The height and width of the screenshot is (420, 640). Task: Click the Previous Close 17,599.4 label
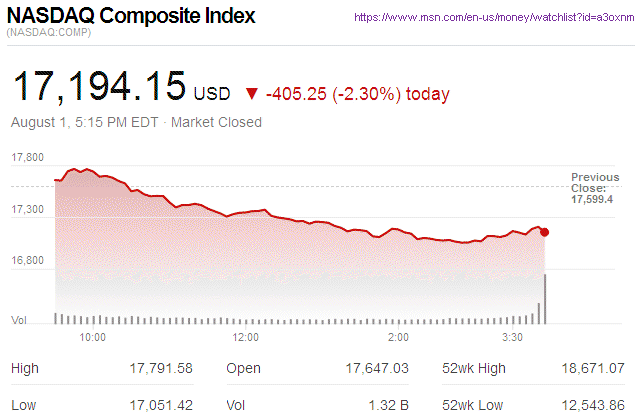coord(590,188)
